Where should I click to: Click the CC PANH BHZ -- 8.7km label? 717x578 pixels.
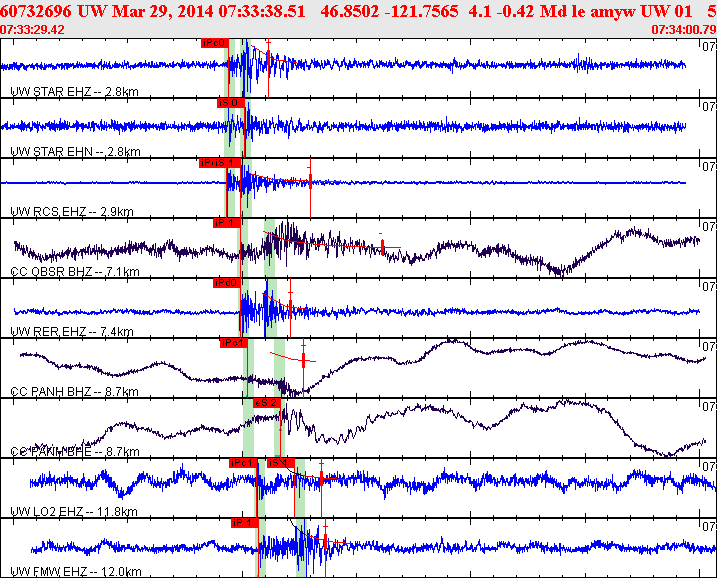[x=74, y=391]
